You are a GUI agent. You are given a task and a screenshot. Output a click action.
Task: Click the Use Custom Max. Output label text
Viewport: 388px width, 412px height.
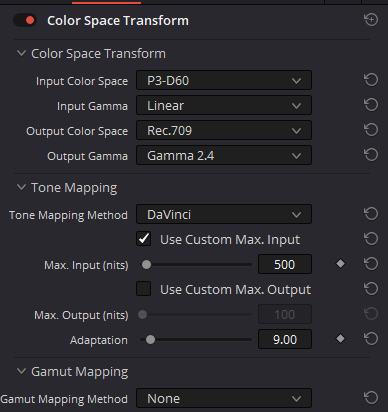235,290
